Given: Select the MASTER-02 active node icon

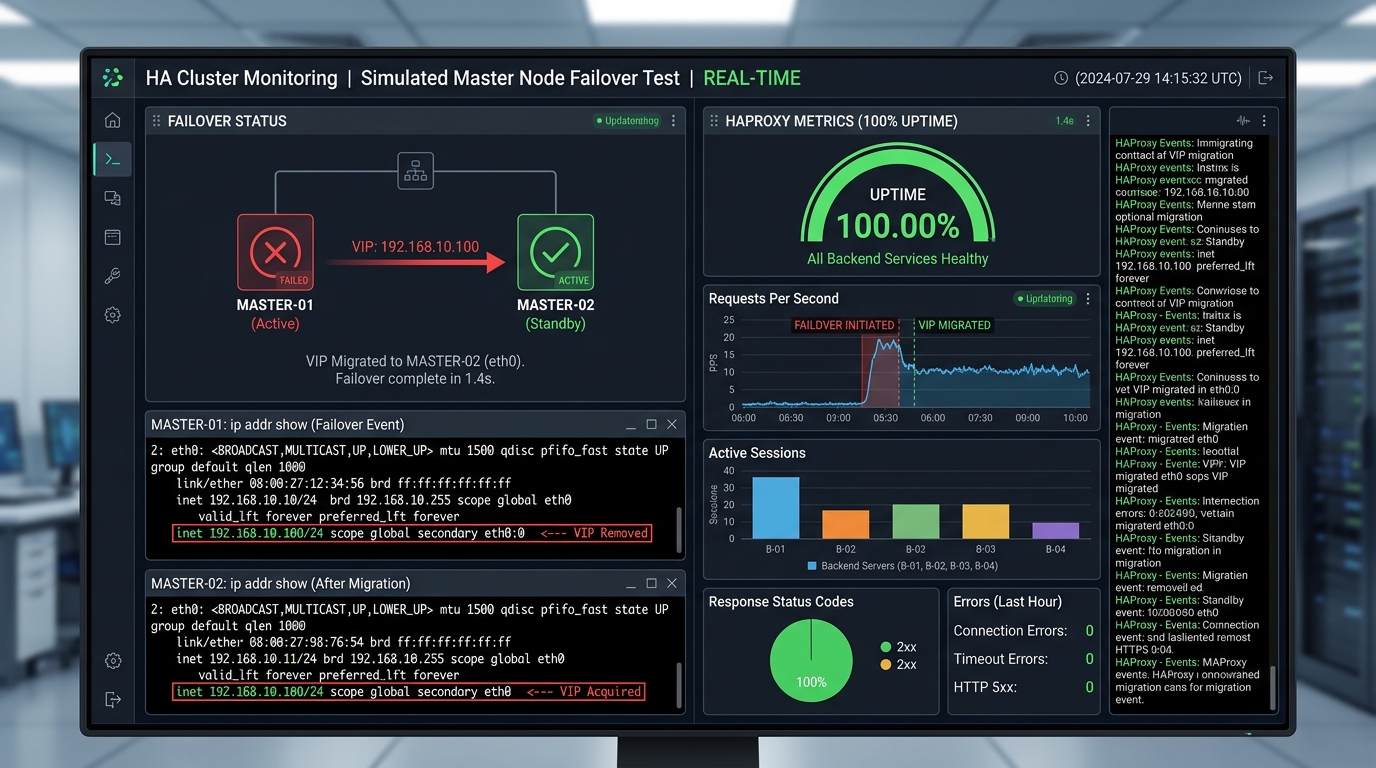Looking at the screenshot, I should click(x=555, y=252).
